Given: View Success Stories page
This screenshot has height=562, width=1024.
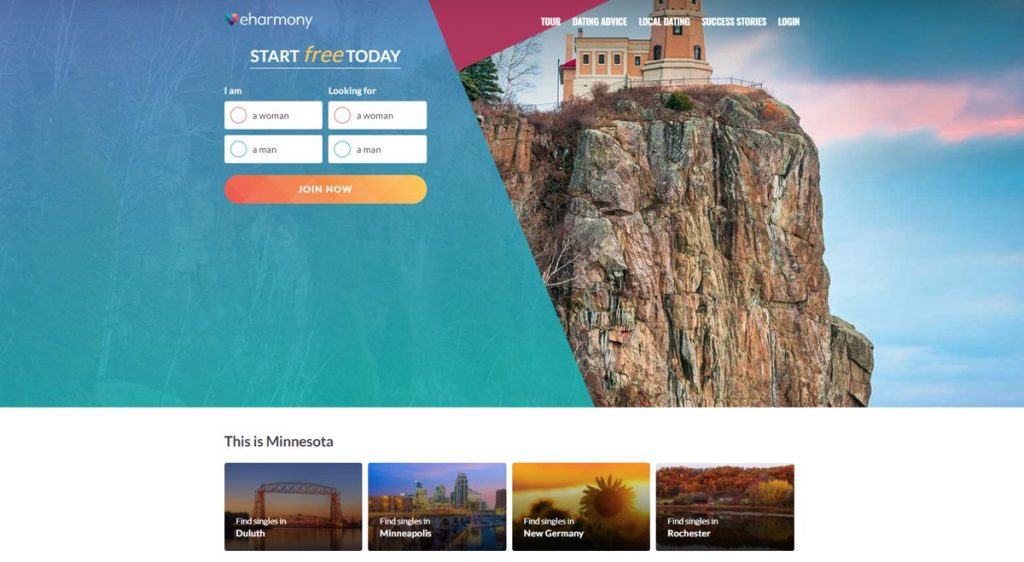Looking at the screenshot, I should tap(733, 22).
